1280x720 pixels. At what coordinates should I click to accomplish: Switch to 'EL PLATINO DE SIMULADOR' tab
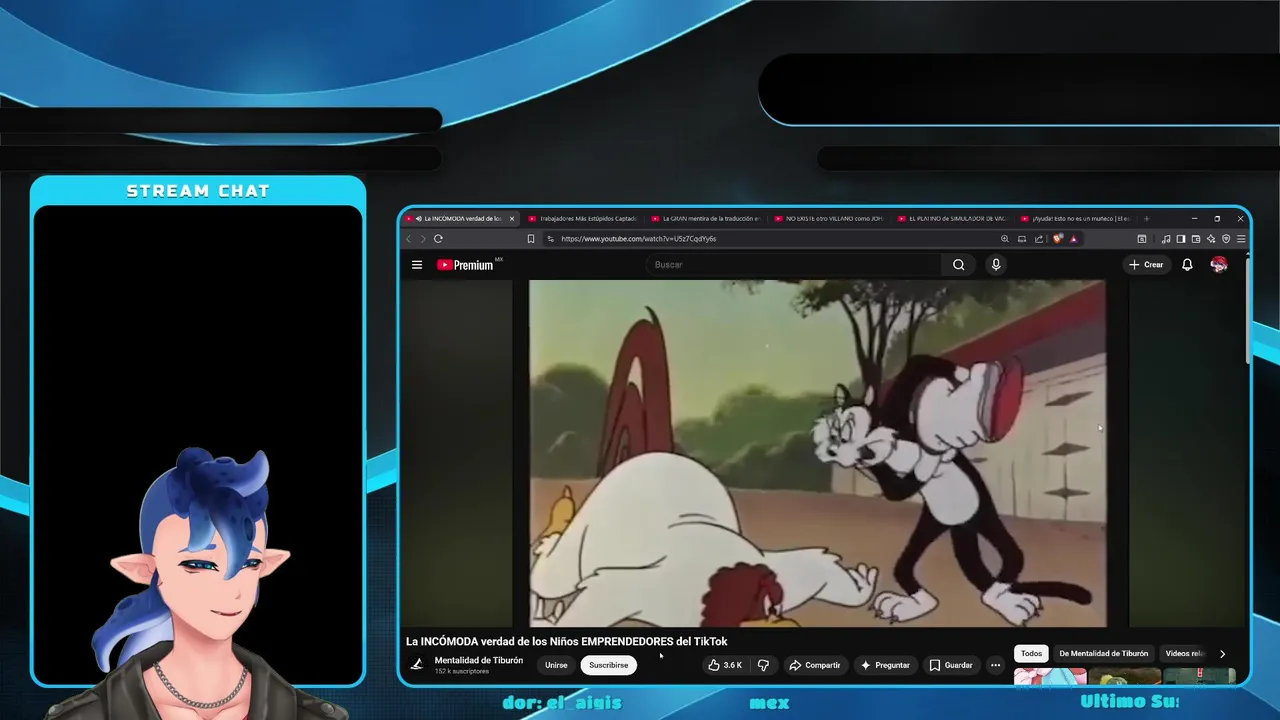(951, 218)
